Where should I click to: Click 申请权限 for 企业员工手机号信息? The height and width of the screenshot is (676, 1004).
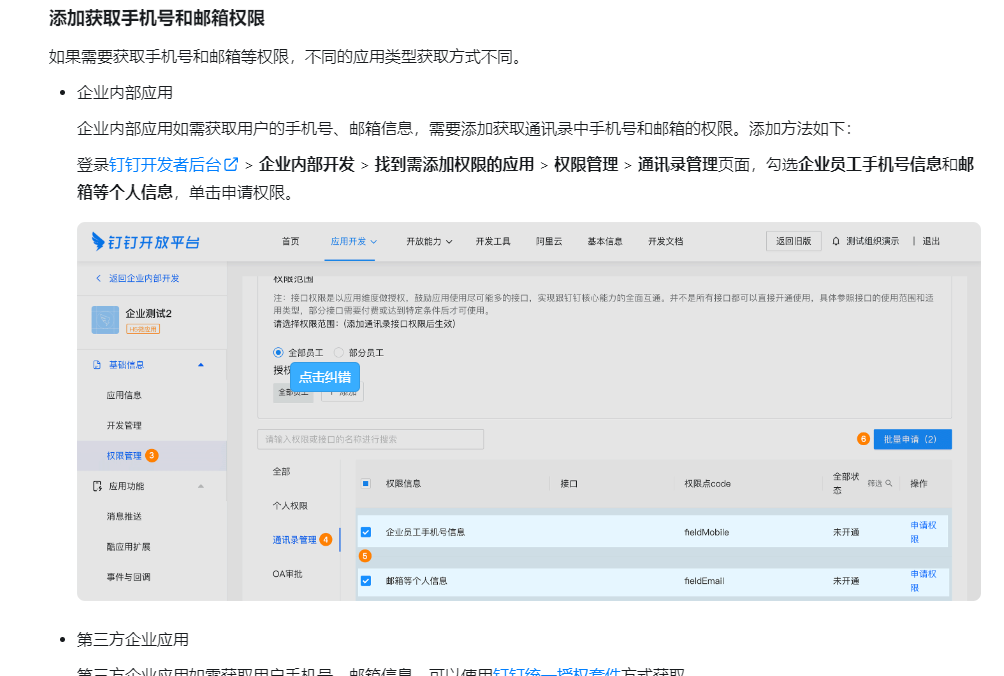923,532
